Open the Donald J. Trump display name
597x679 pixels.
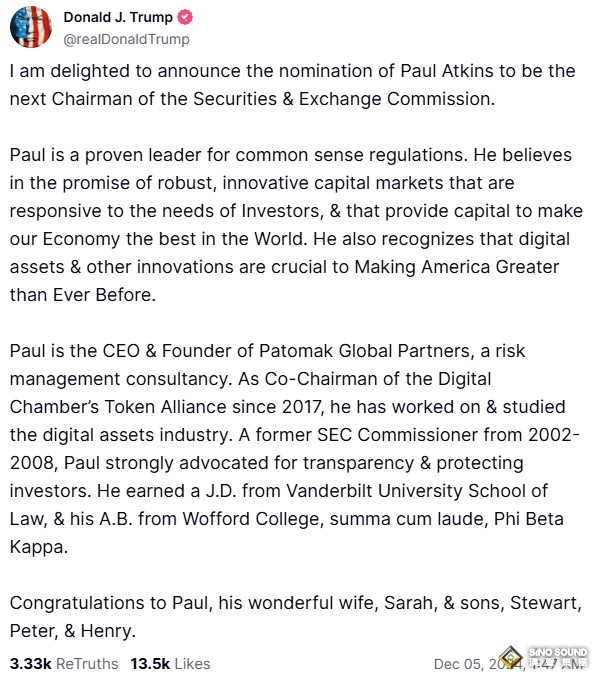pos(118,17)
